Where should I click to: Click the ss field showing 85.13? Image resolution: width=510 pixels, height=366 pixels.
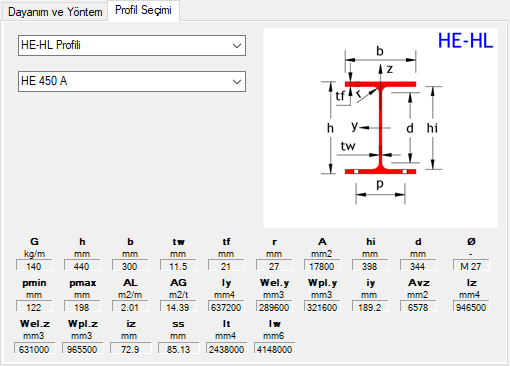[x=178, y=349]
